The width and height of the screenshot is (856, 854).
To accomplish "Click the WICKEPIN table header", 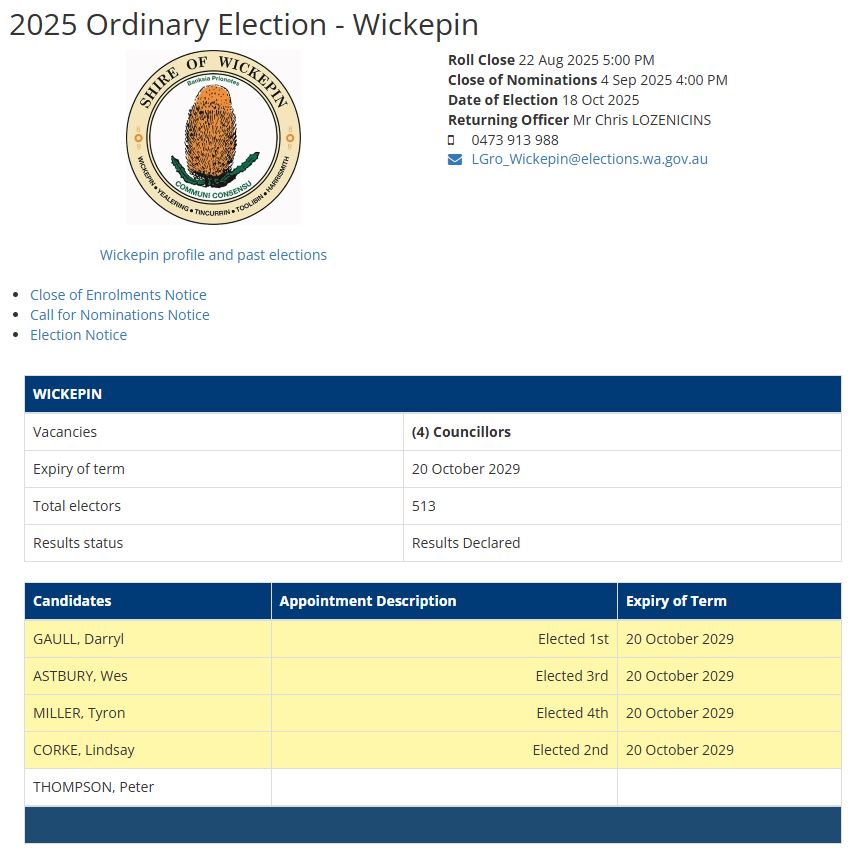I will click(x=67, y=394).
